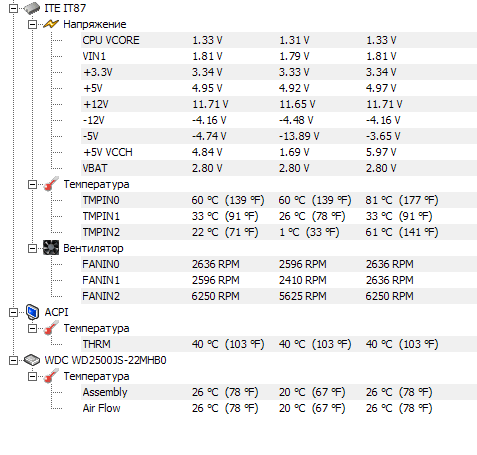Click the fan icon beside Вентилятор
Image resolution: width=477 pixels, height=455 pixels.
(x=51, y=248)
